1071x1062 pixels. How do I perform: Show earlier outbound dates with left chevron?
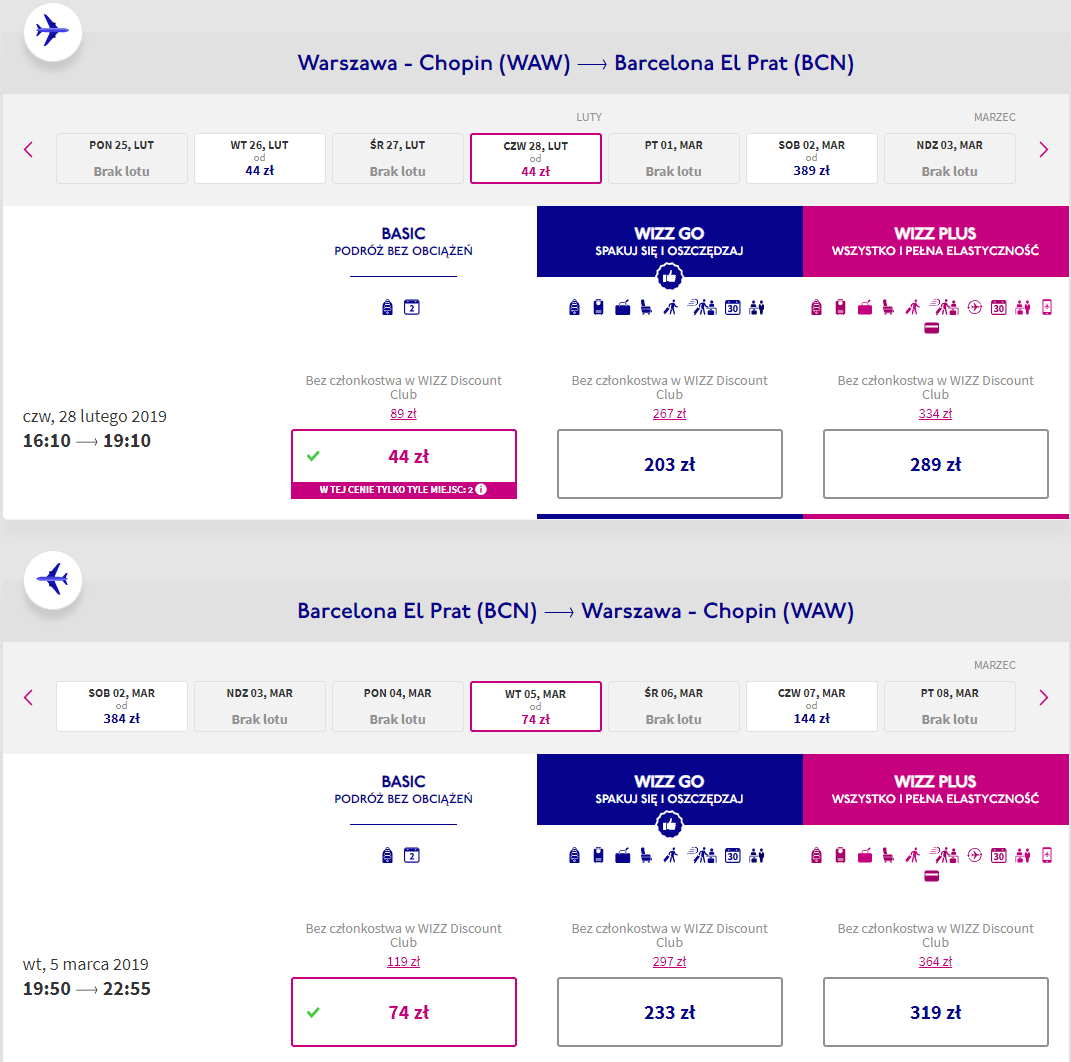[x=28, y=150]
